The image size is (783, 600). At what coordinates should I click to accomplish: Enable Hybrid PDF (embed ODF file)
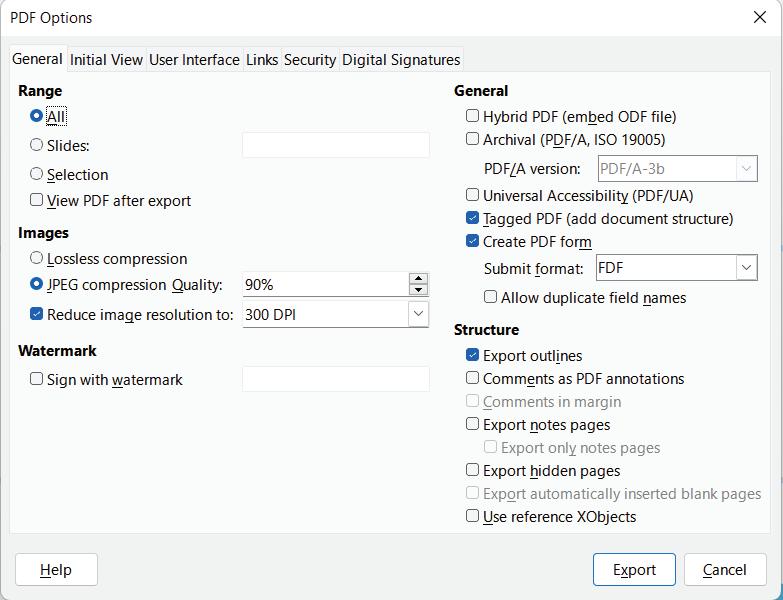click(x=473, y=116)
